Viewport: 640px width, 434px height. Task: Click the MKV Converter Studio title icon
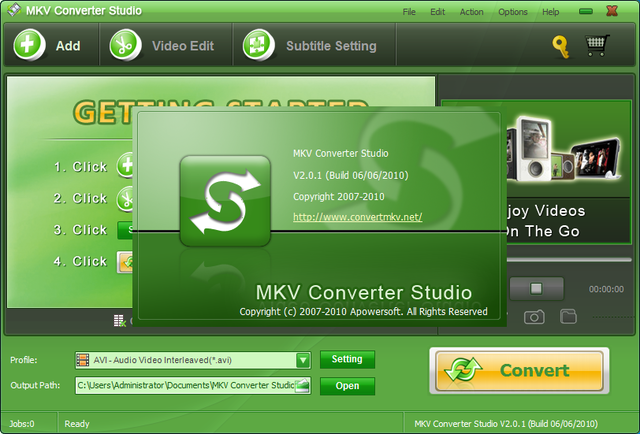tap(14, 10)
